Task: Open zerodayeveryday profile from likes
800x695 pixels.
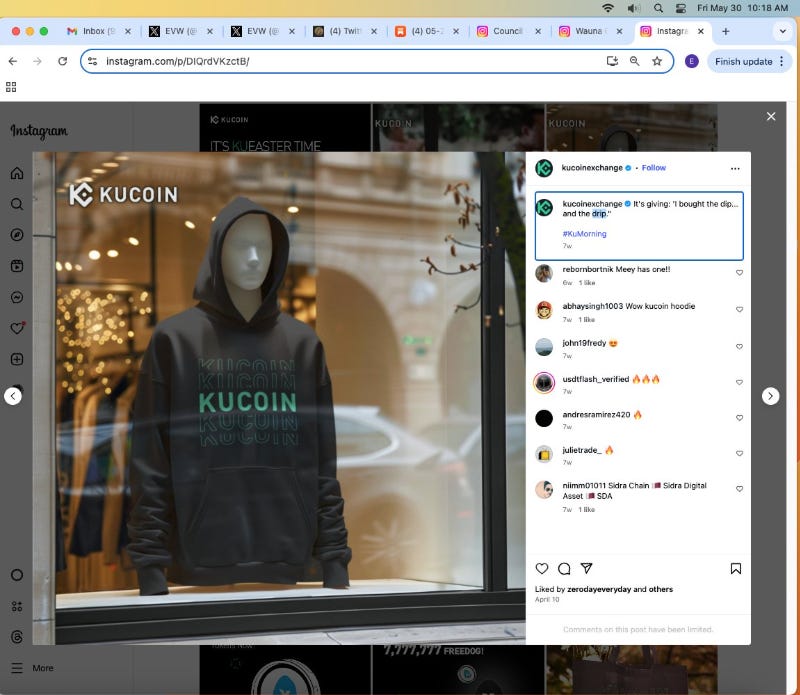Action: pos(599,589)
